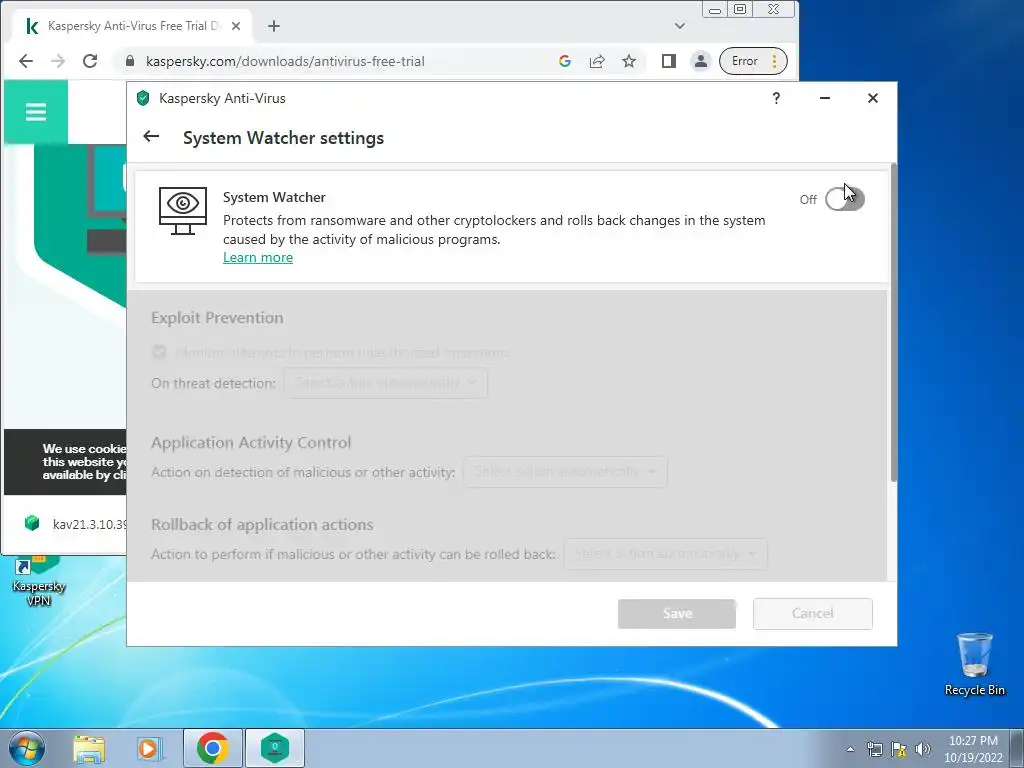Click the address bar URL
This screenshot has height=768, width=1024.
(285, 61)
